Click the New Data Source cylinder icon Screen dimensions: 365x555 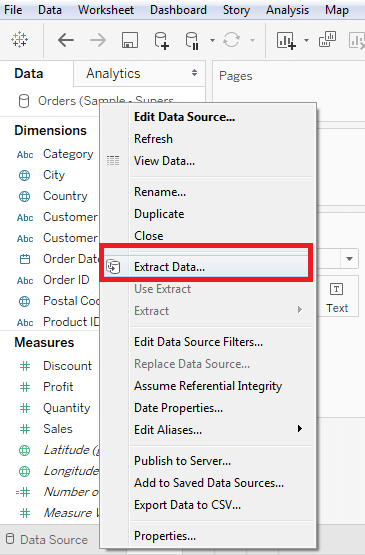click(161, 40)
